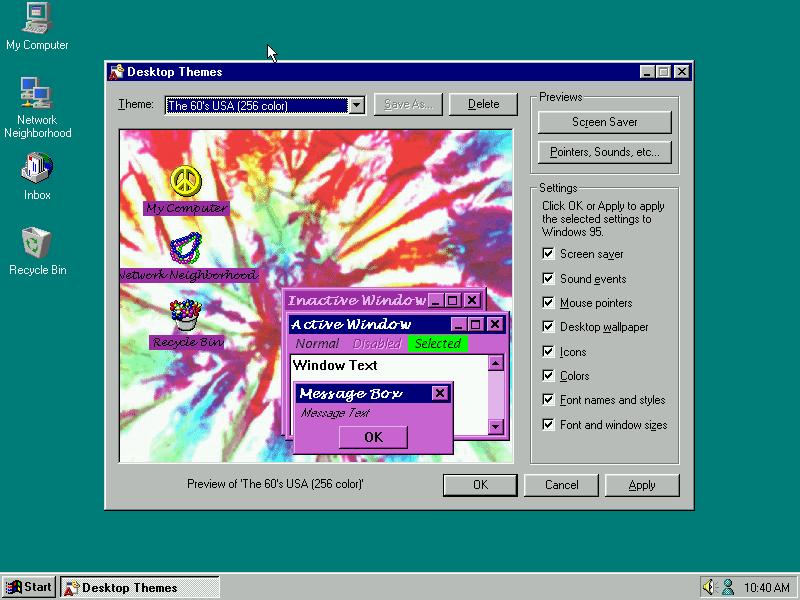Toggle the Icons checkbox
800x600 pixels.
click(548, 352)
